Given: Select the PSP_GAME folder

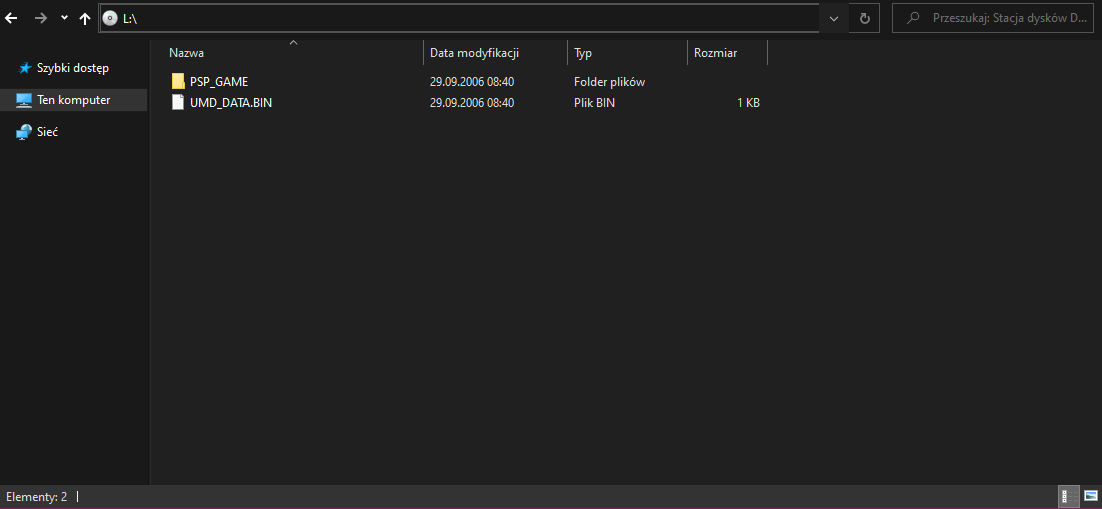Looking at the screenshot, I should click(219, 82).
